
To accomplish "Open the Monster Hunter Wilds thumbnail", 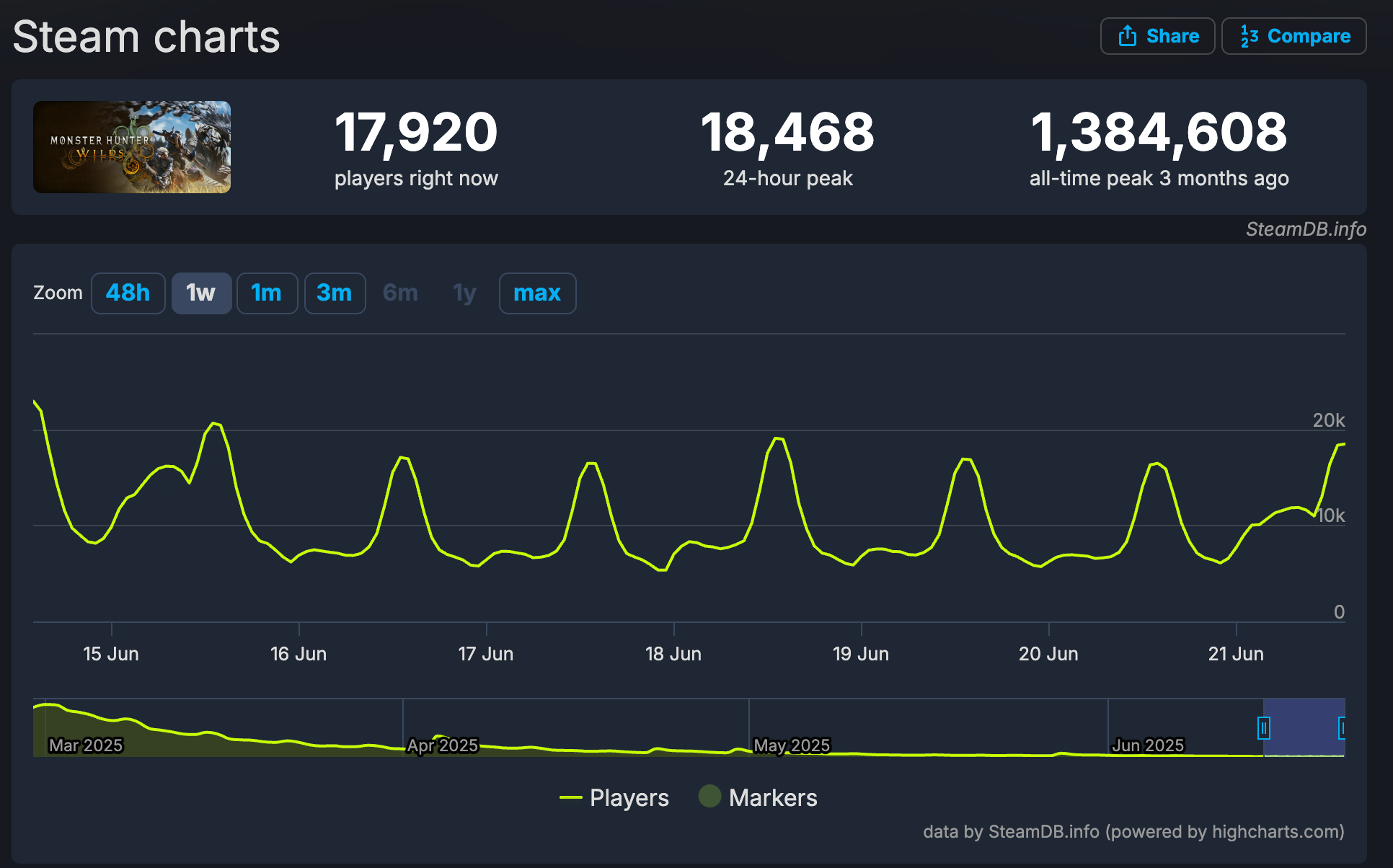I will coord(132,147).
